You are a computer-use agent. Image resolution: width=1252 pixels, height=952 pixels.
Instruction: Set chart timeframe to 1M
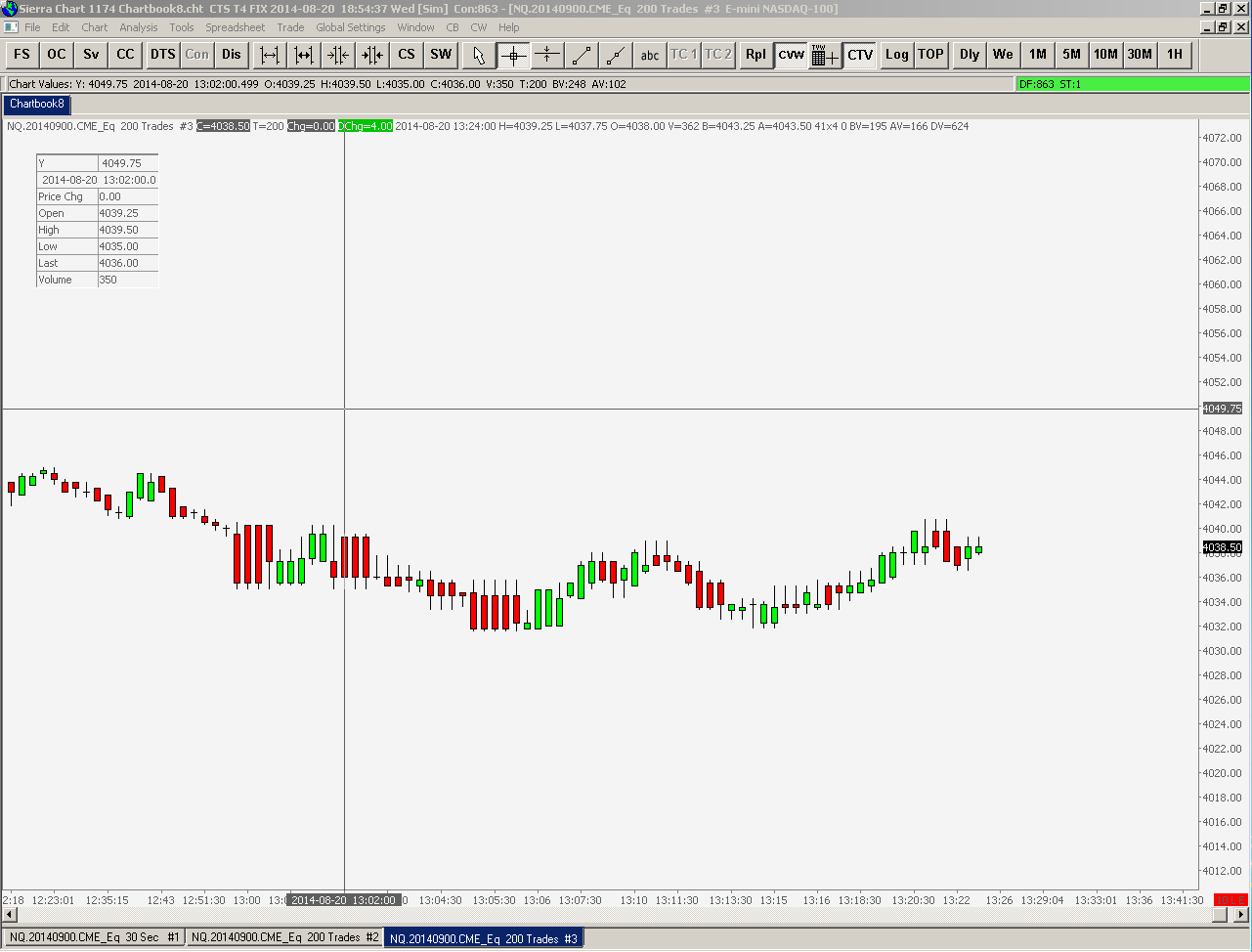[x=1038, y=55]
